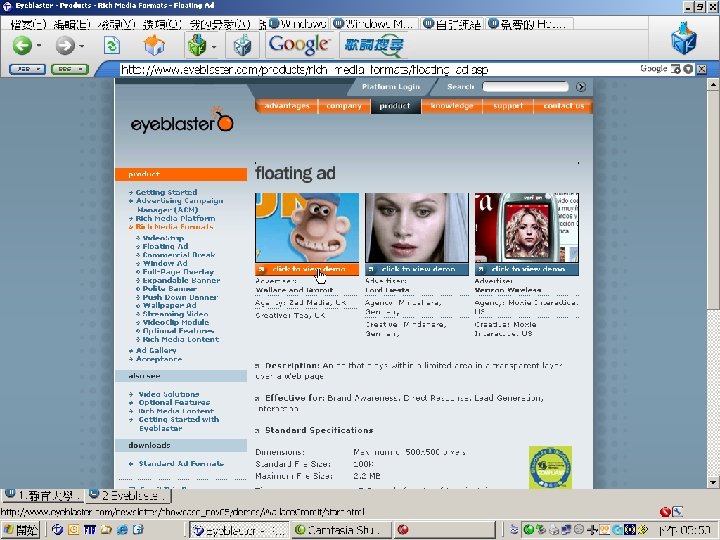Image resolution: width=720 pixels, height=540 pixels.
Task: Click the address bar URL field
Action: click(x=377, y=69)
